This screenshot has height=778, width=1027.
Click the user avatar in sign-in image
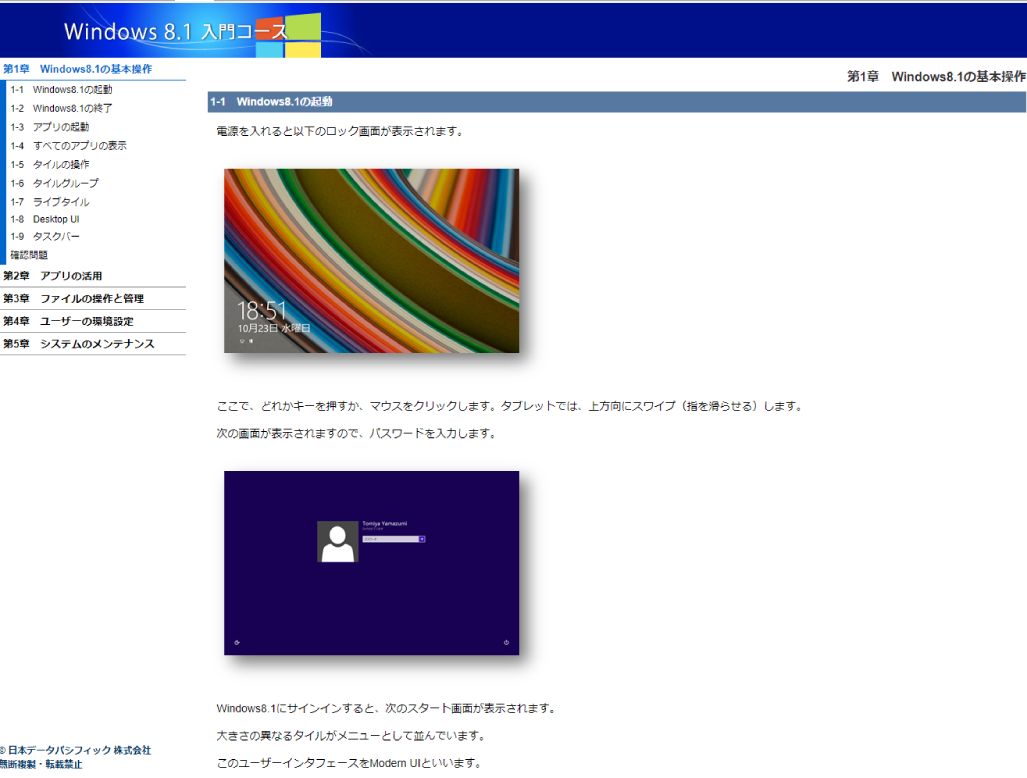(337, 542)
